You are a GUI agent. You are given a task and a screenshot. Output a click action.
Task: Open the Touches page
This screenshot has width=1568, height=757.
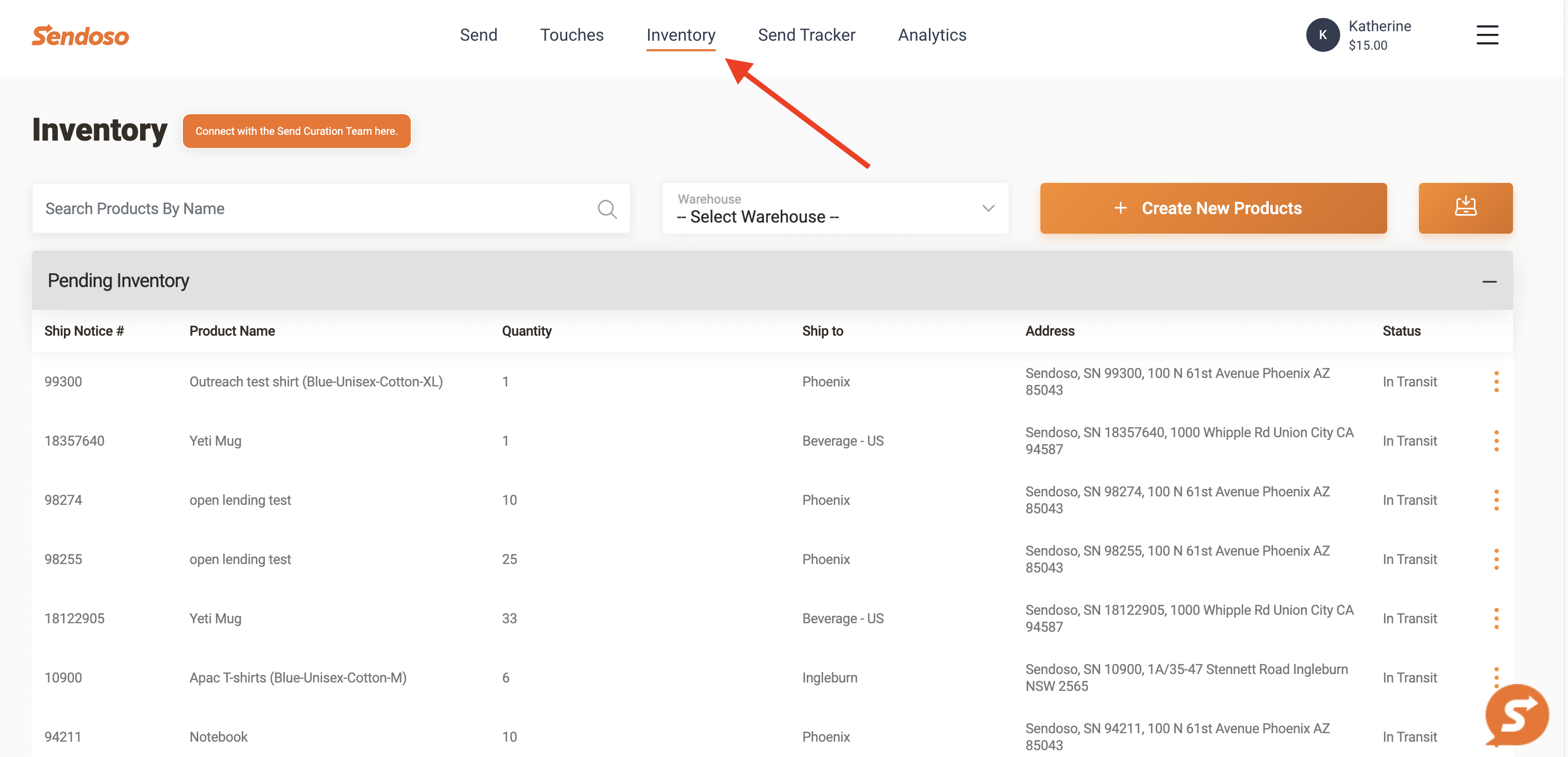tap(571, 35)
